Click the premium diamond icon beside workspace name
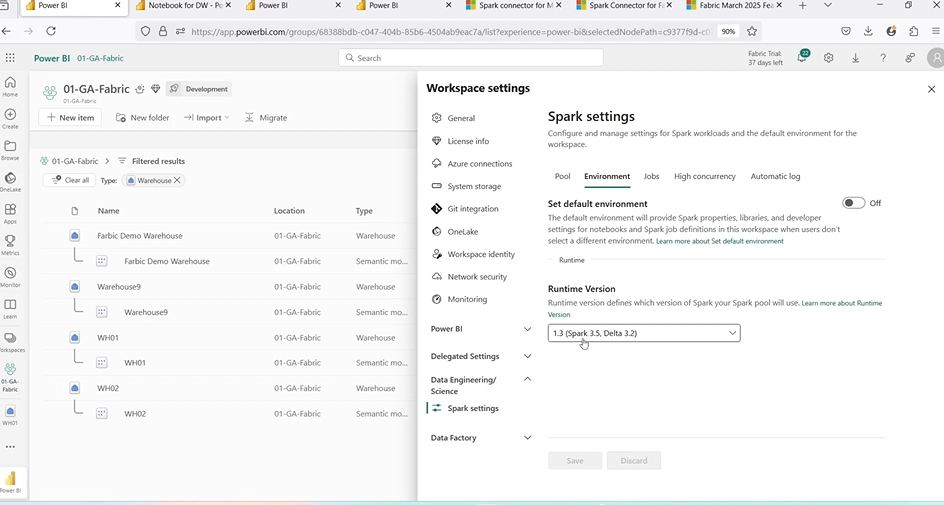 [x=155, y=89]
